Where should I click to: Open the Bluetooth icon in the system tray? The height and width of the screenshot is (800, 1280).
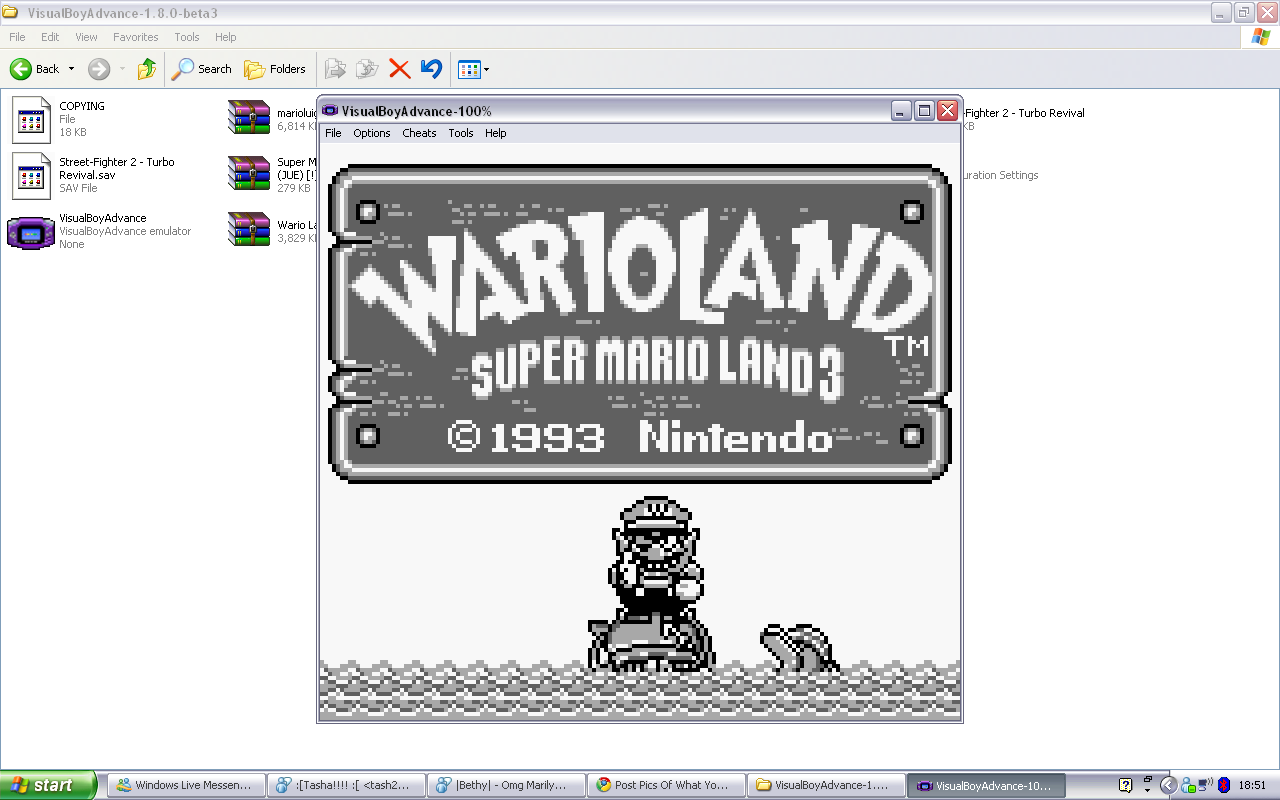[1224, 786]
